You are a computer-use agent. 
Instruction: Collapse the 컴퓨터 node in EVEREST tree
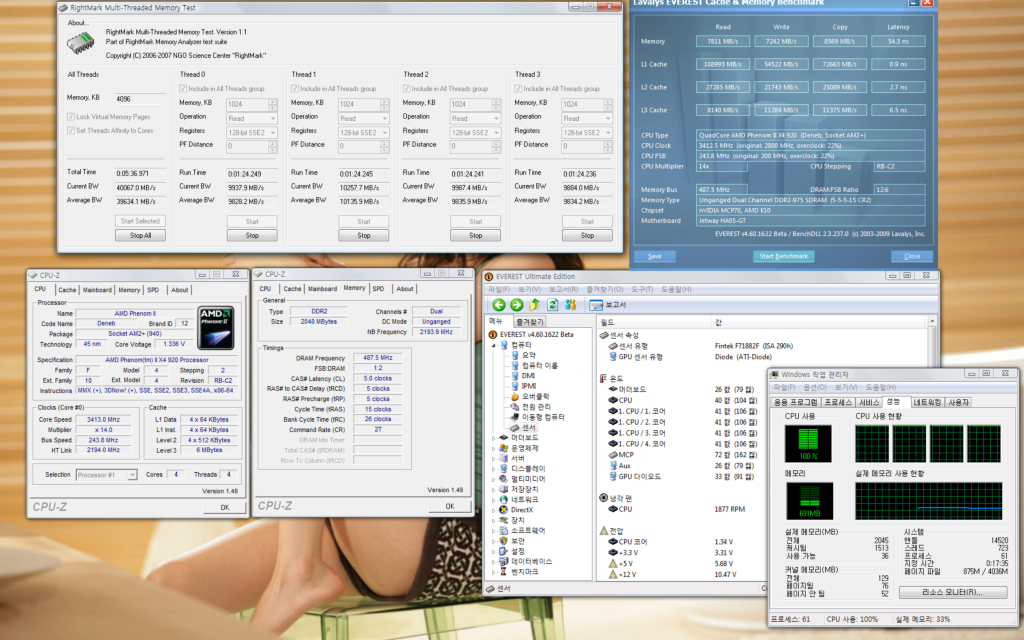coord(494,345)
